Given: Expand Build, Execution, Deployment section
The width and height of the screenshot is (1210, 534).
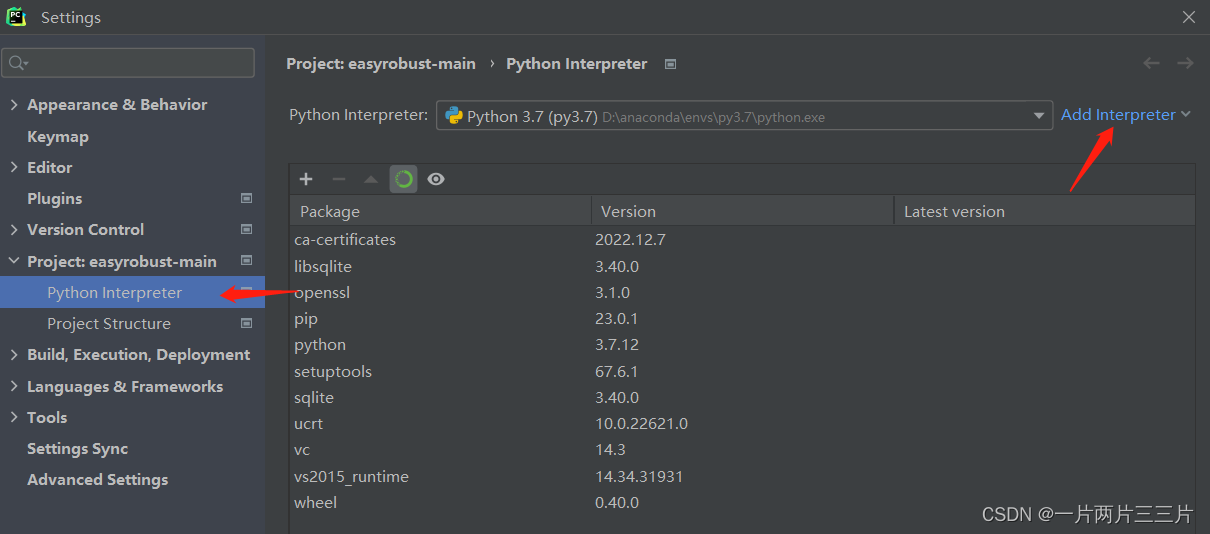Looking at the screenshot, I should pos(14,355).
